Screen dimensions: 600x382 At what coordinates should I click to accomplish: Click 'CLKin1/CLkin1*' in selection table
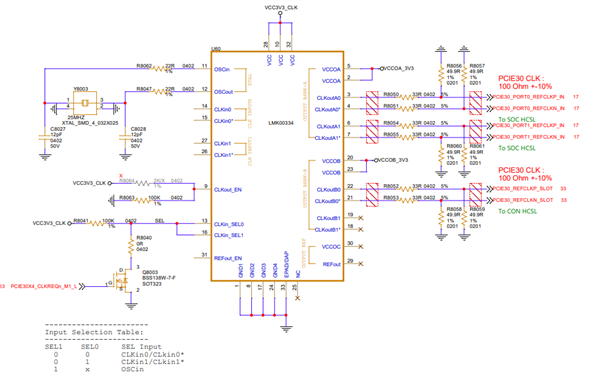[x=153, y=362]
